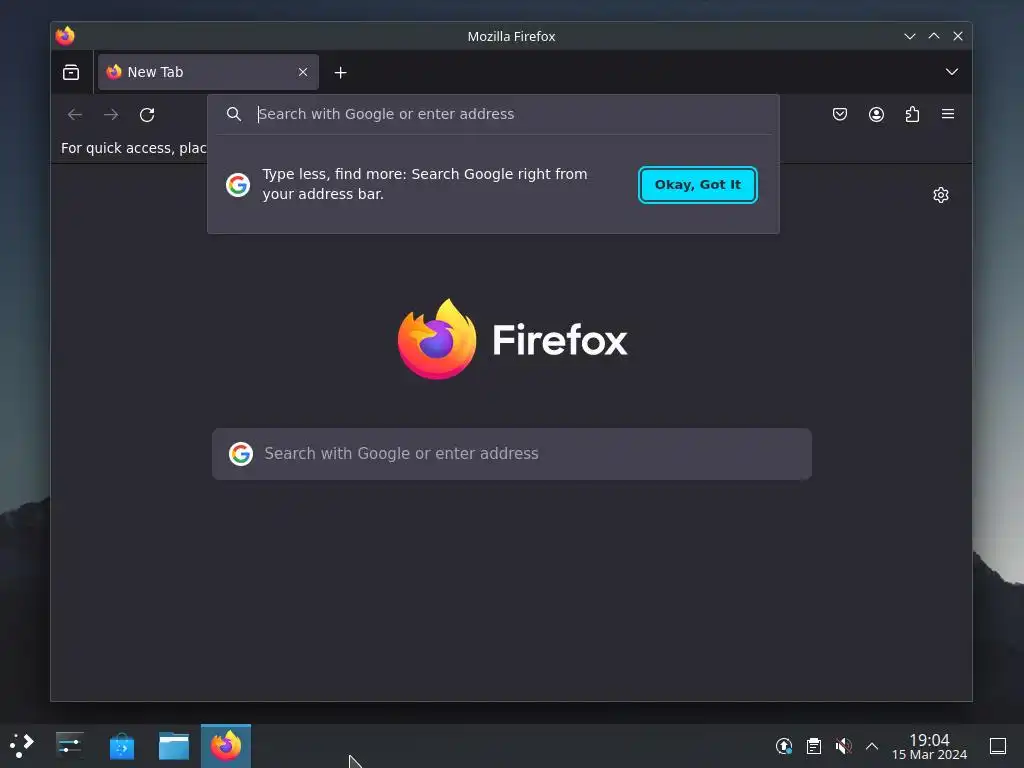Open the clock showing 19:04
This screenshot has width=1024, height=768.
point(929,746)
